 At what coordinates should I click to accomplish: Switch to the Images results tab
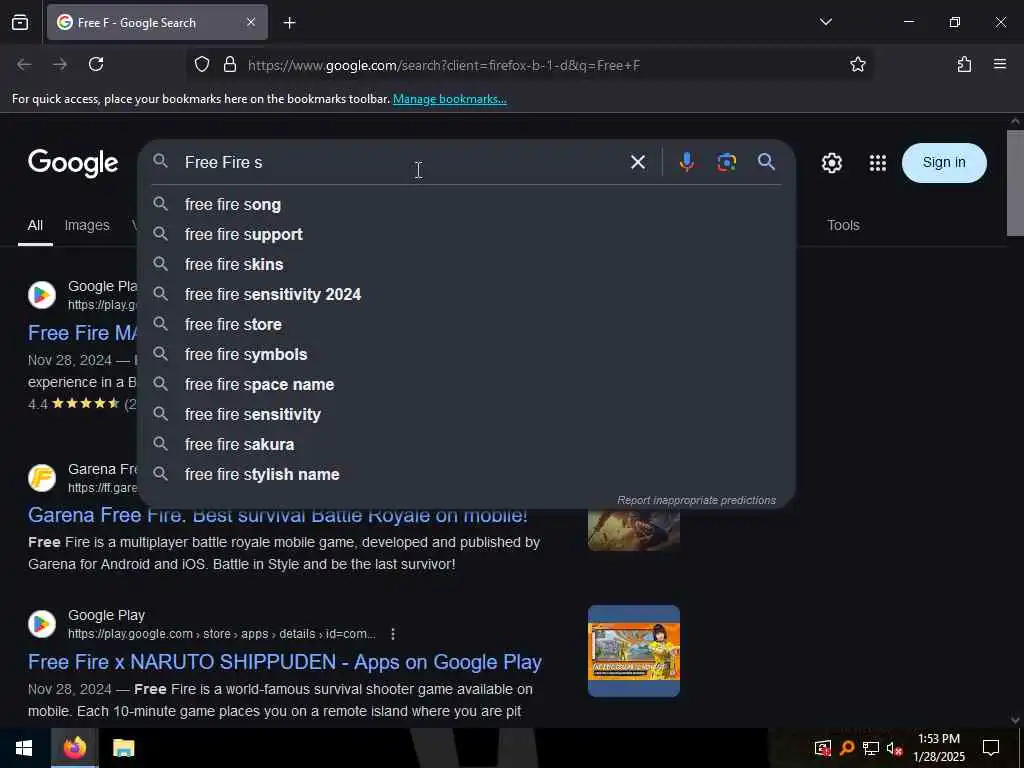(87, 225)
